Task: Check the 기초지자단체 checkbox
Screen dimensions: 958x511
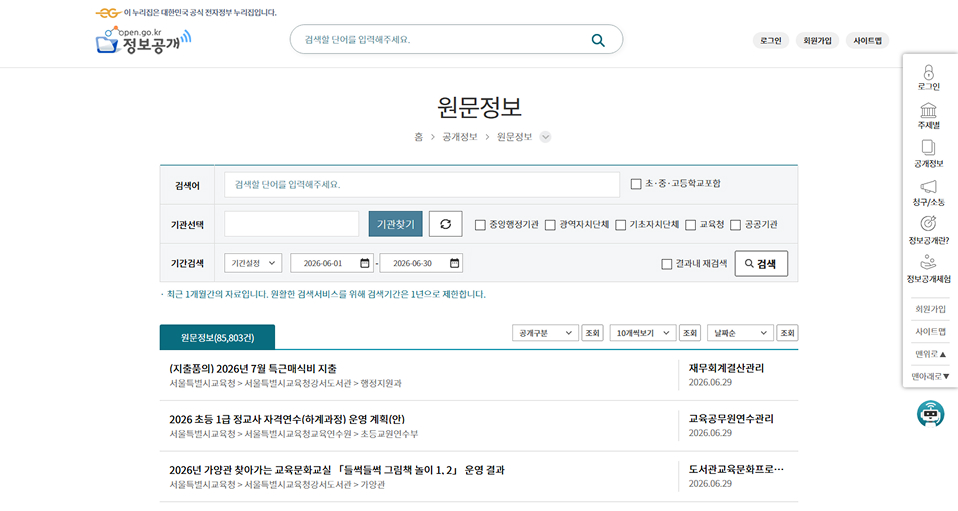Action: pos(620,225)
